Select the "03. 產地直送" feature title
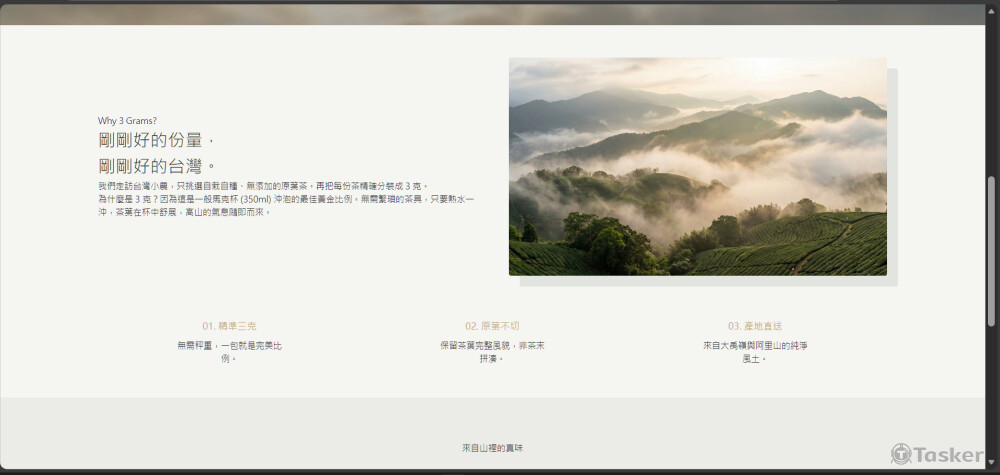Viewport: 1000px width, 475px height. point(755,326)
